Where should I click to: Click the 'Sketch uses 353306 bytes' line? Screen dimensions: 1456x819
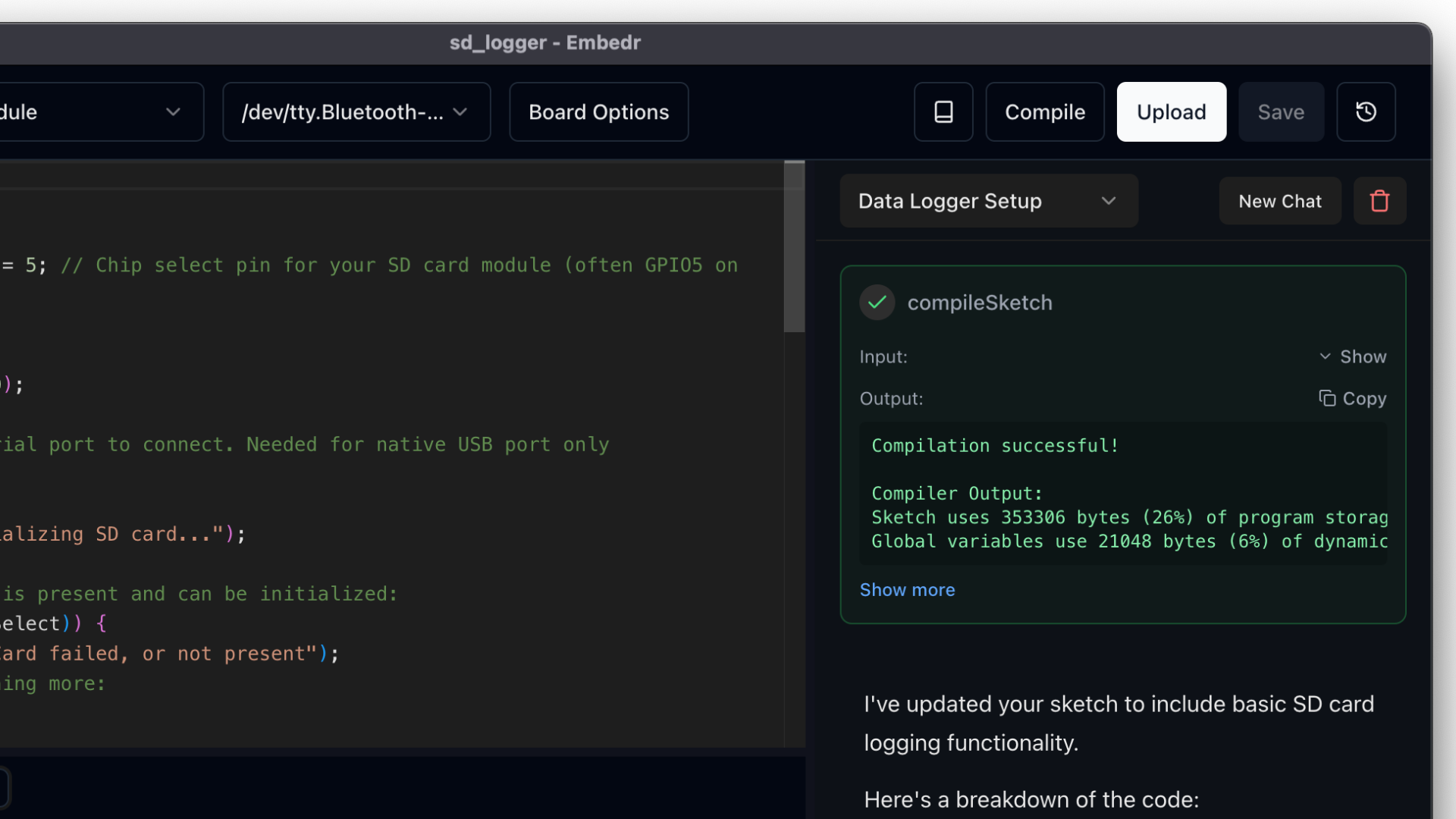(x=1130, y=518)
